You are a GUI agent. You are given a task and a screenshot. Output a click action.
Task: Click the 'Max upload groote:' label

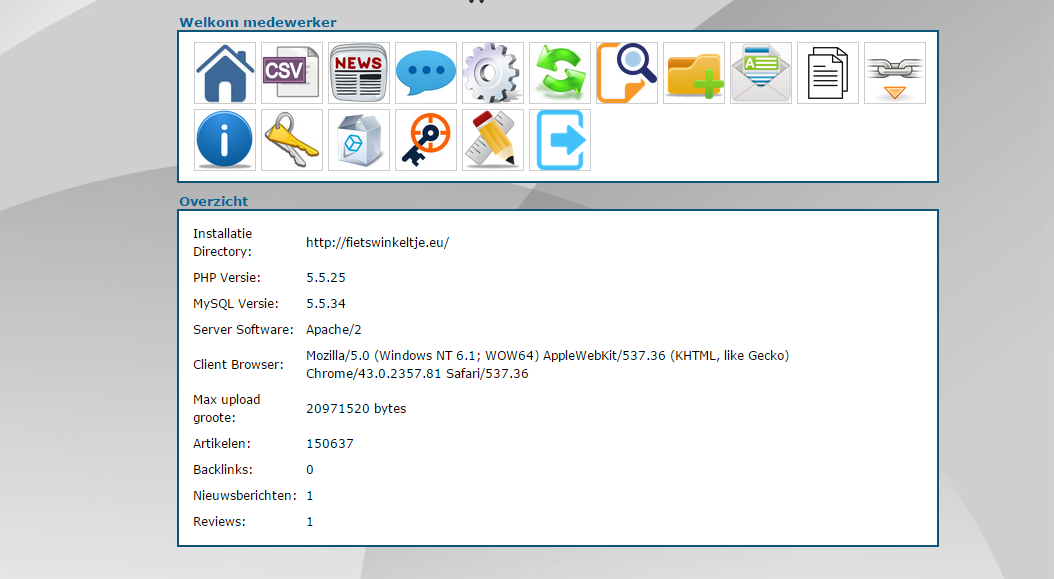[x=227, y=409]
